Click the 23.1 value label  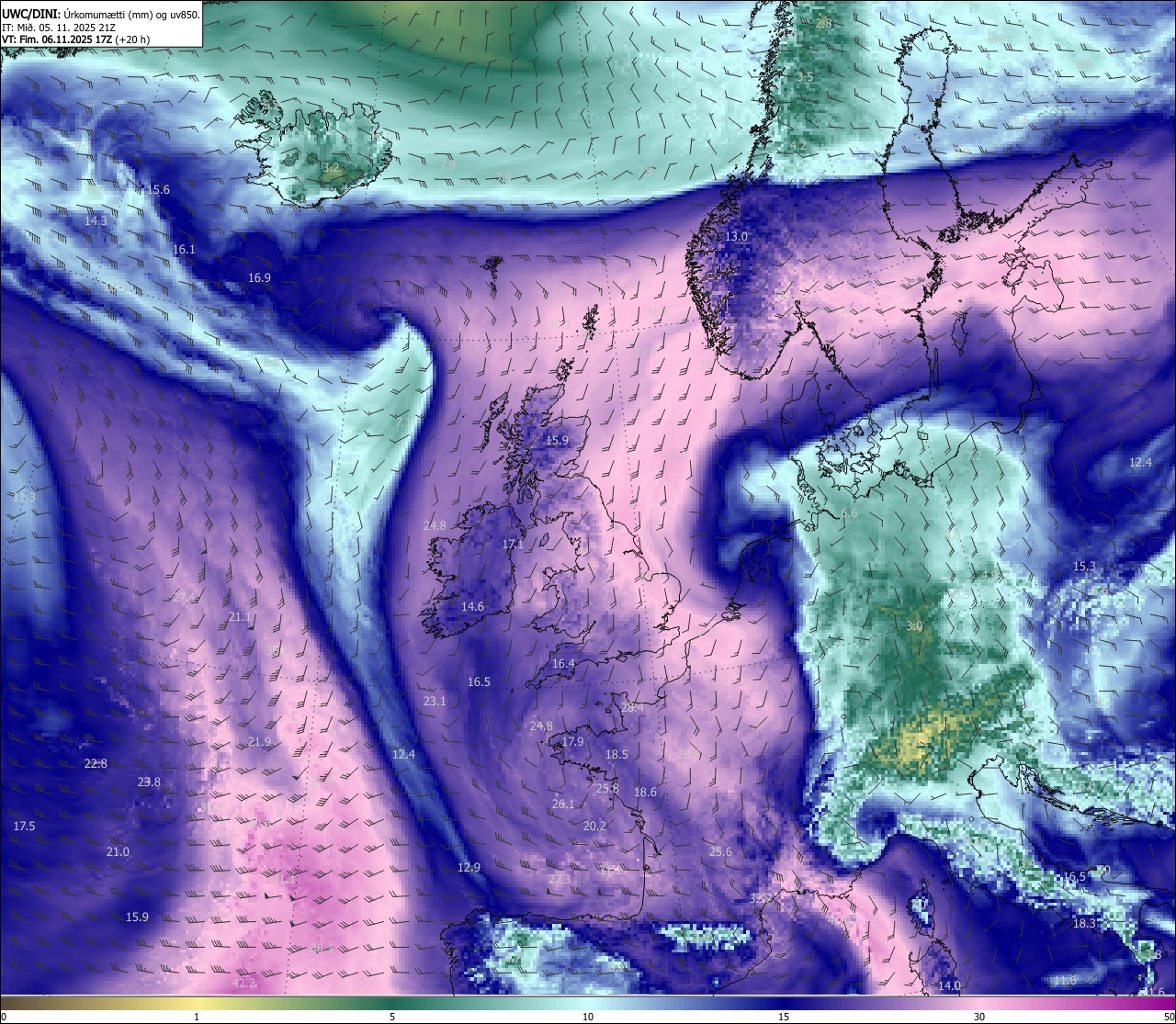[x=435, y=702]
